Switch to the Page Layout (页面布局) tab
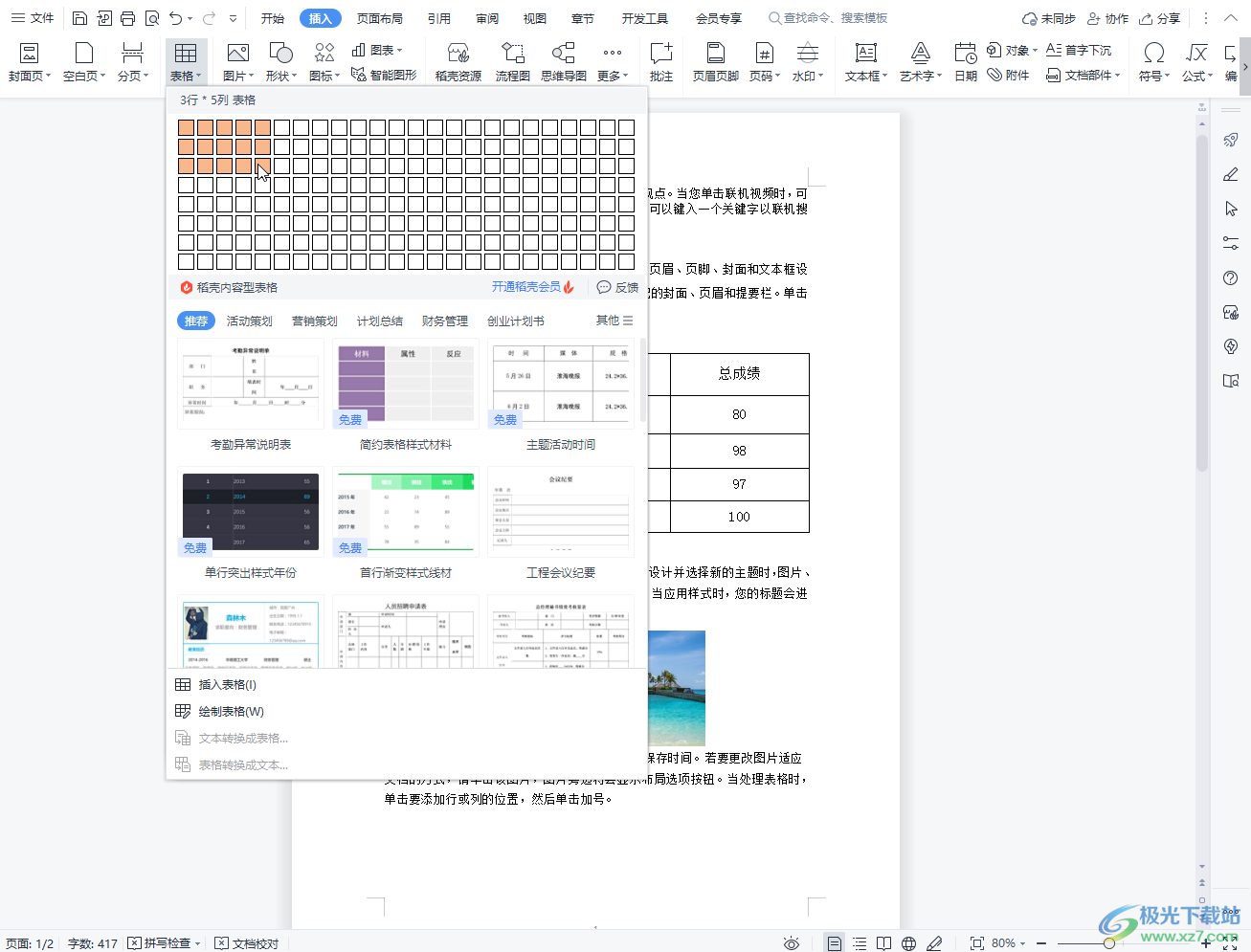1251x952 pixels. pyautogui.click(x=380, y=18)
